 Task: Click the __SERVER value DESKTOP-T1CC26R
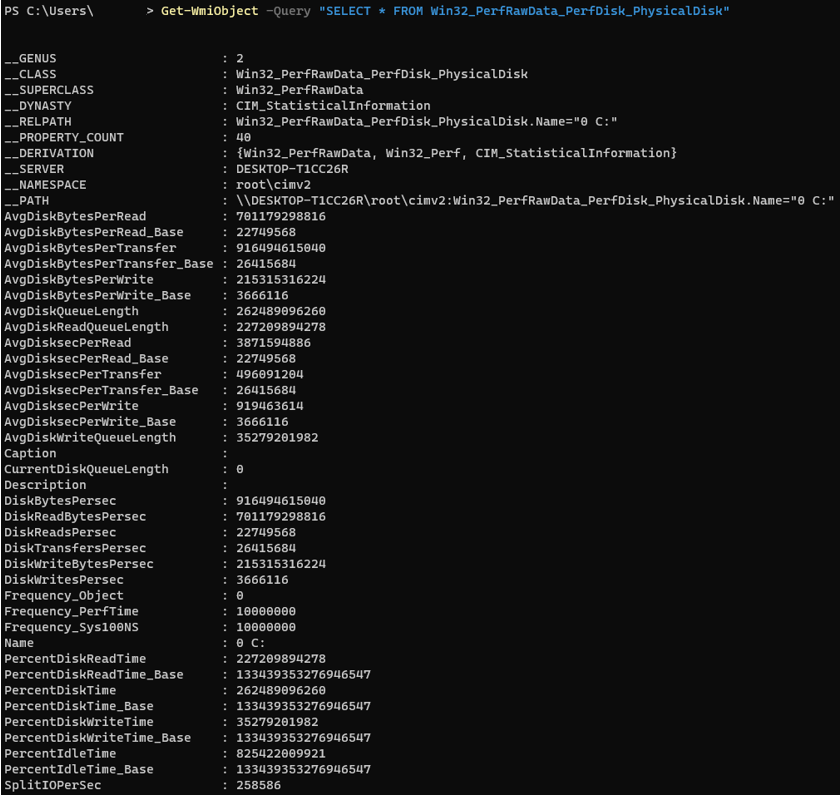[x=292, y=169]
